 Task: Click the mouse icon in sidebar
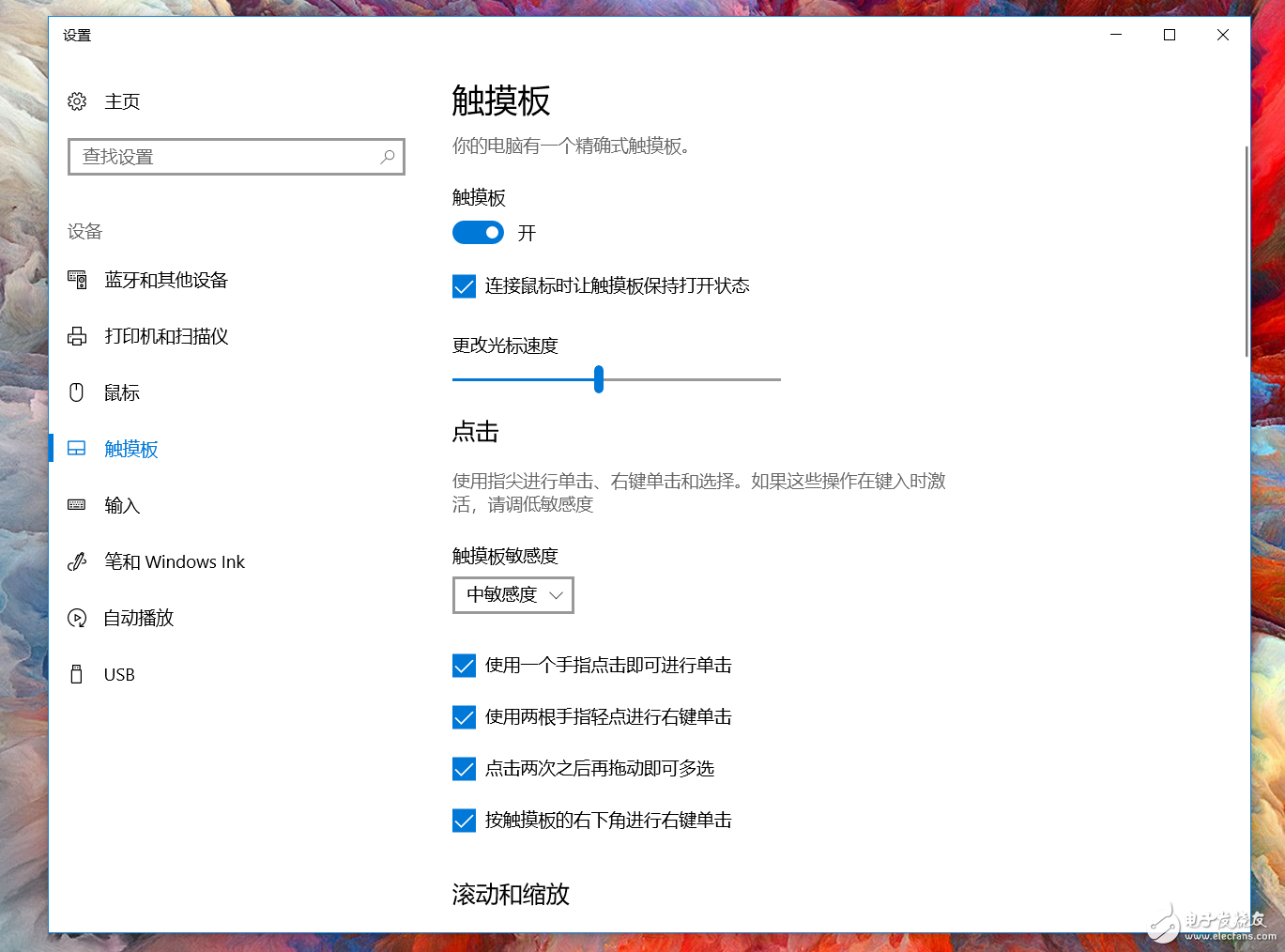tap(77, 392)
